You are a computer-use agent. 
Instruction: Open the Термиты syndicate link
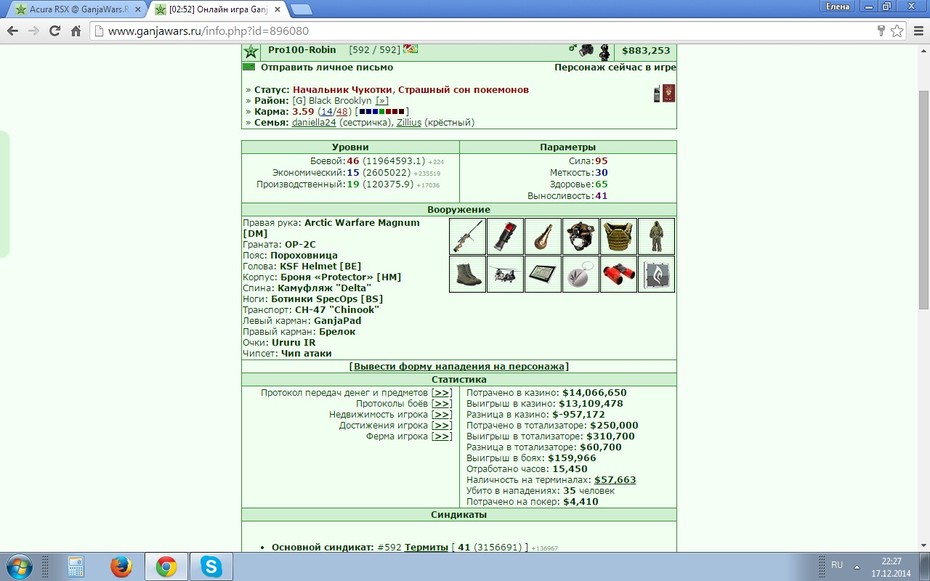(426, 547)
